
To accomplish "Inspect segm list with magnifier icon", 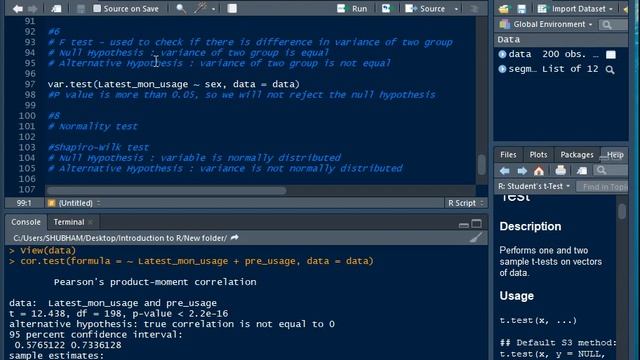I will pyautogui.click(x=610, y=70).
